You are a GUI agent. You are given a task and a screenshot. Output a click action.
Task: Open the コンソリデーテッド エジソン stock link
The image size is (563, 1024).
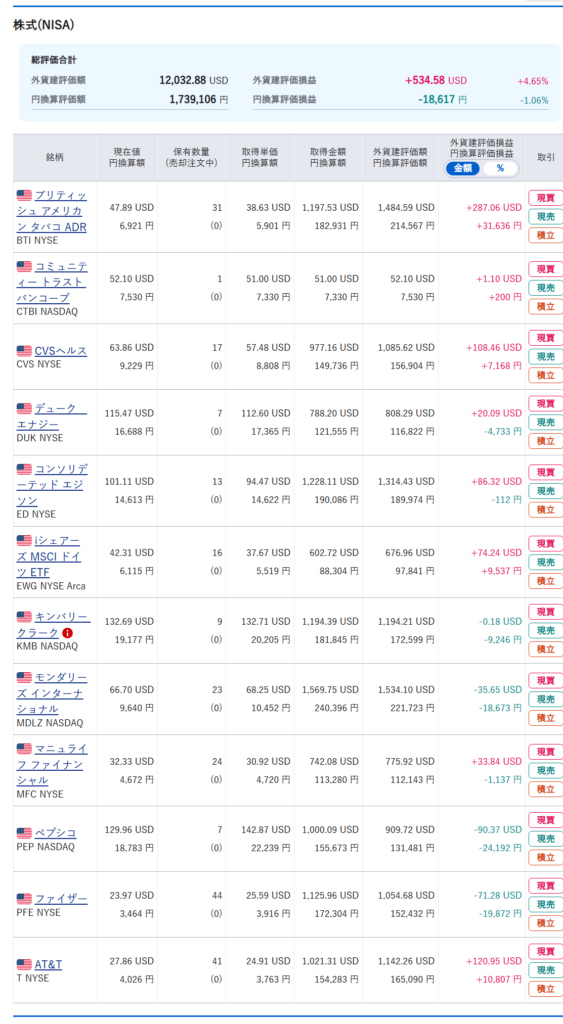pos(52,485)
